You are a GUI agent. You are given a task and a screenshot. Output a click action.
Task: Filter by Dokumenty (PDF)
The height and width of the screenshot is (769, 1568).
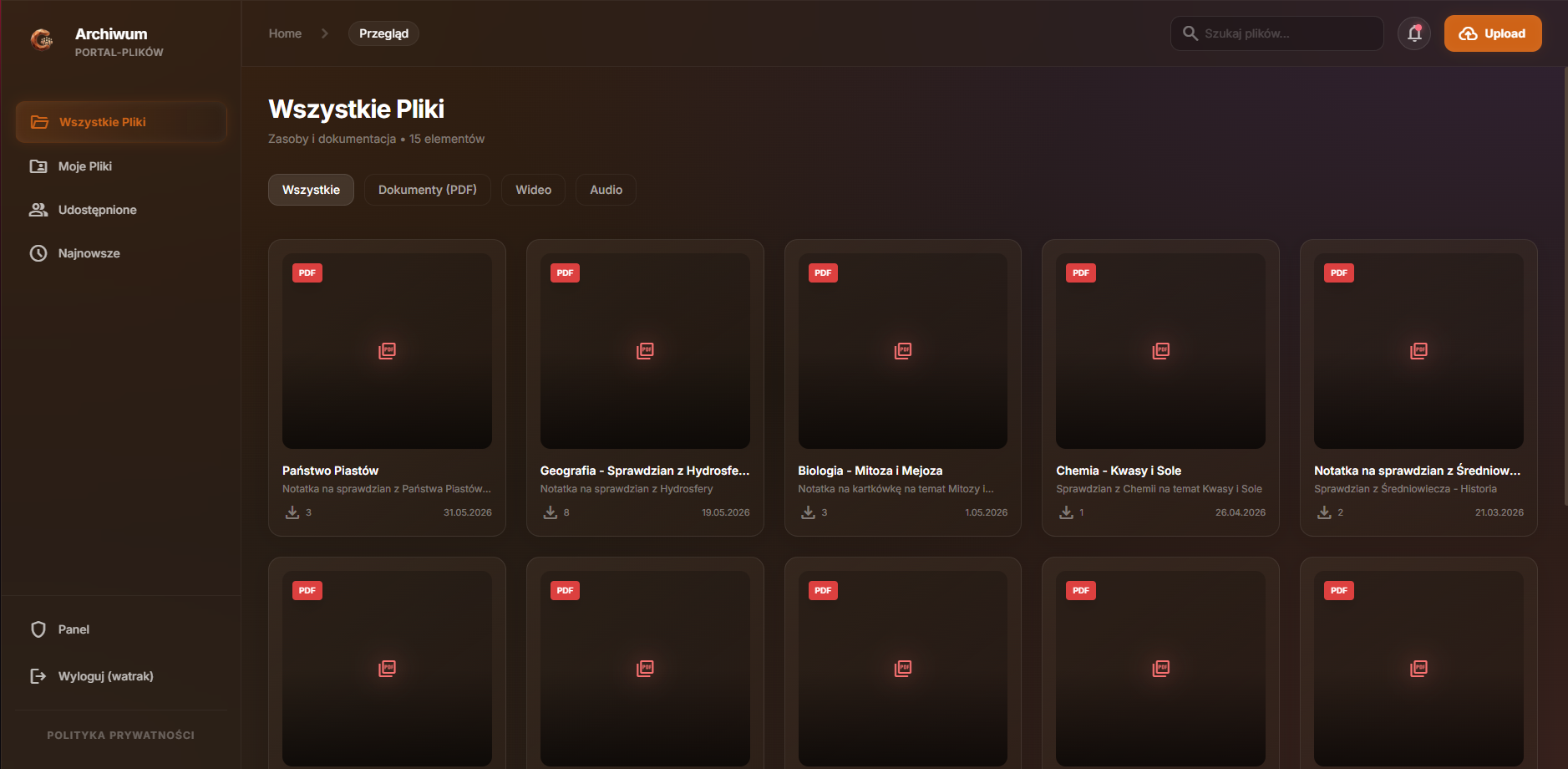tap(428, 190)
